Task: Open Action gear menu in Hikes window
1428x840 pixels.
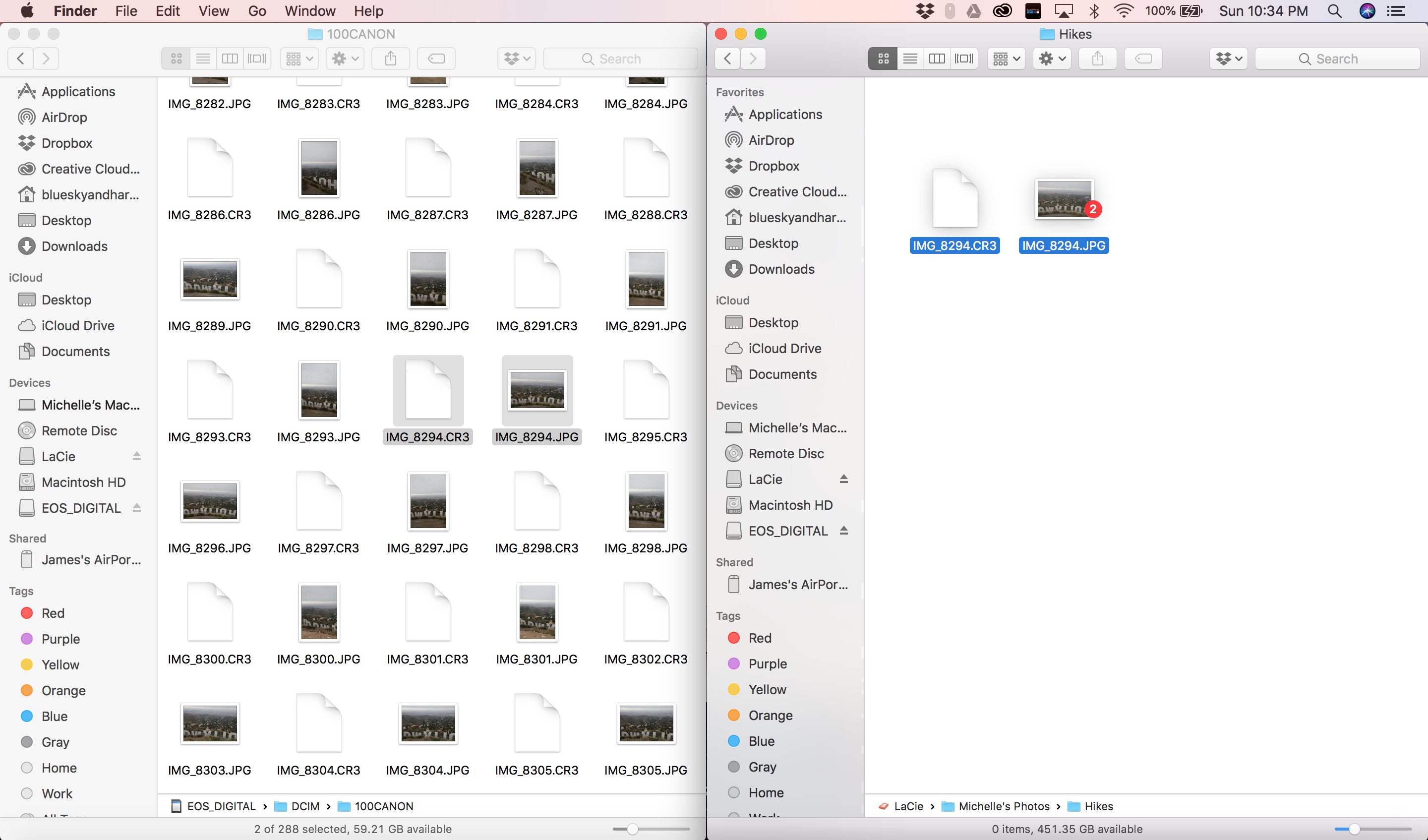Action: pos(1052,59)
